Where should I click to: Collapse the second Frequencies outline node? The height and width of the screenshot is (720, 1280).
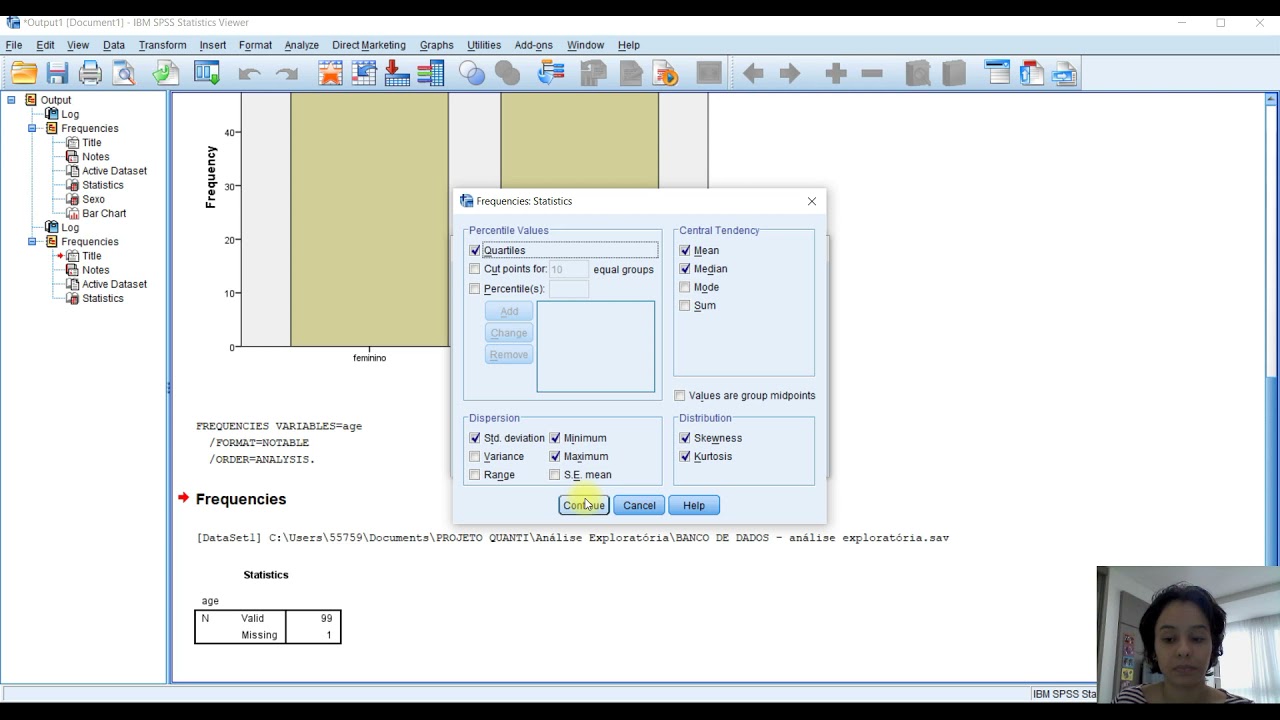(32, 242)
